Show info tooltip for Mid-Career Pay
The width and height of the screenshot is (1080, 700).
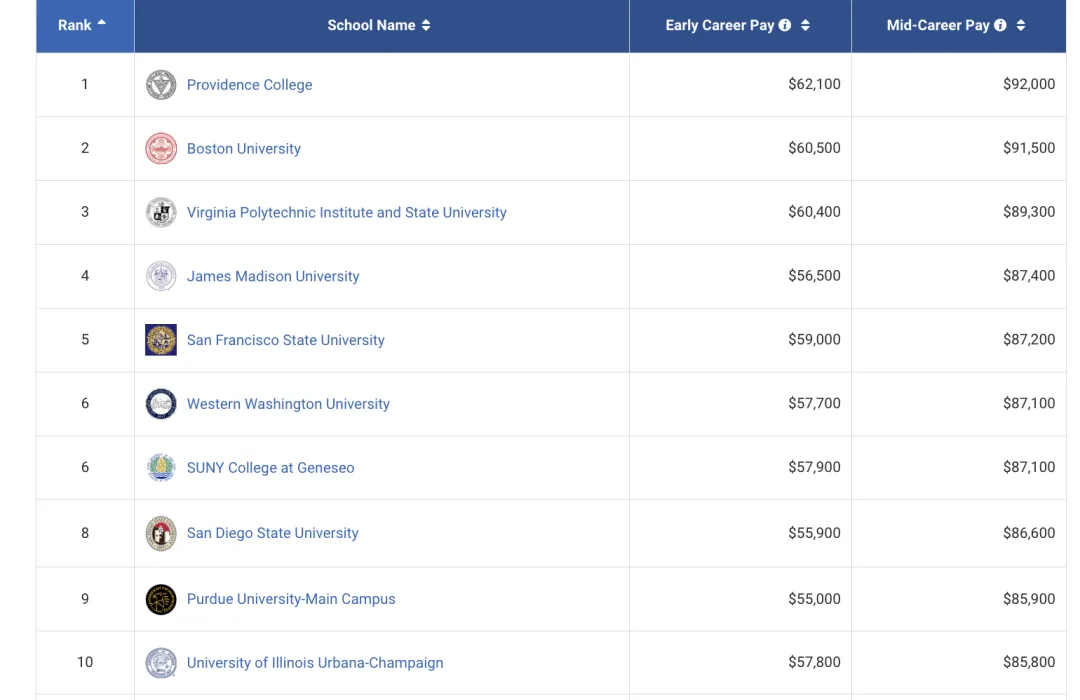(1000, 25)
